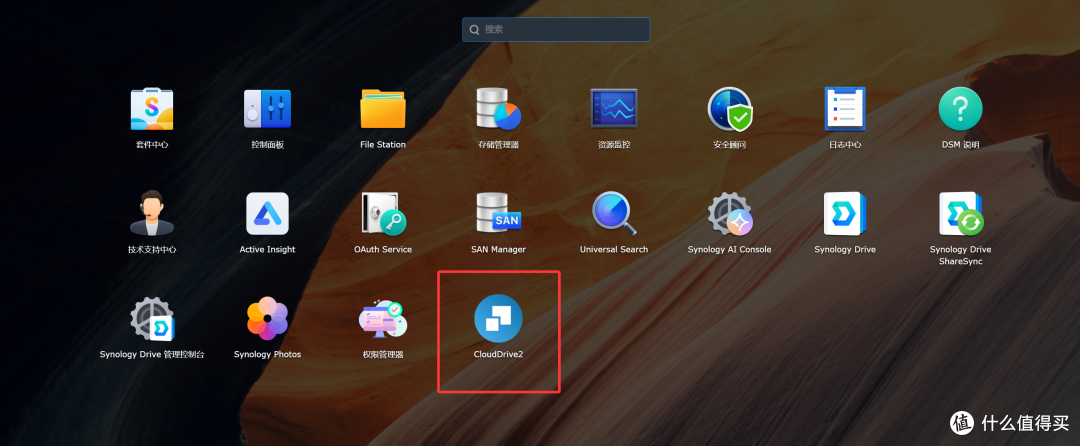Launch CloudDrive2 app icon

[x=498, y=319]
